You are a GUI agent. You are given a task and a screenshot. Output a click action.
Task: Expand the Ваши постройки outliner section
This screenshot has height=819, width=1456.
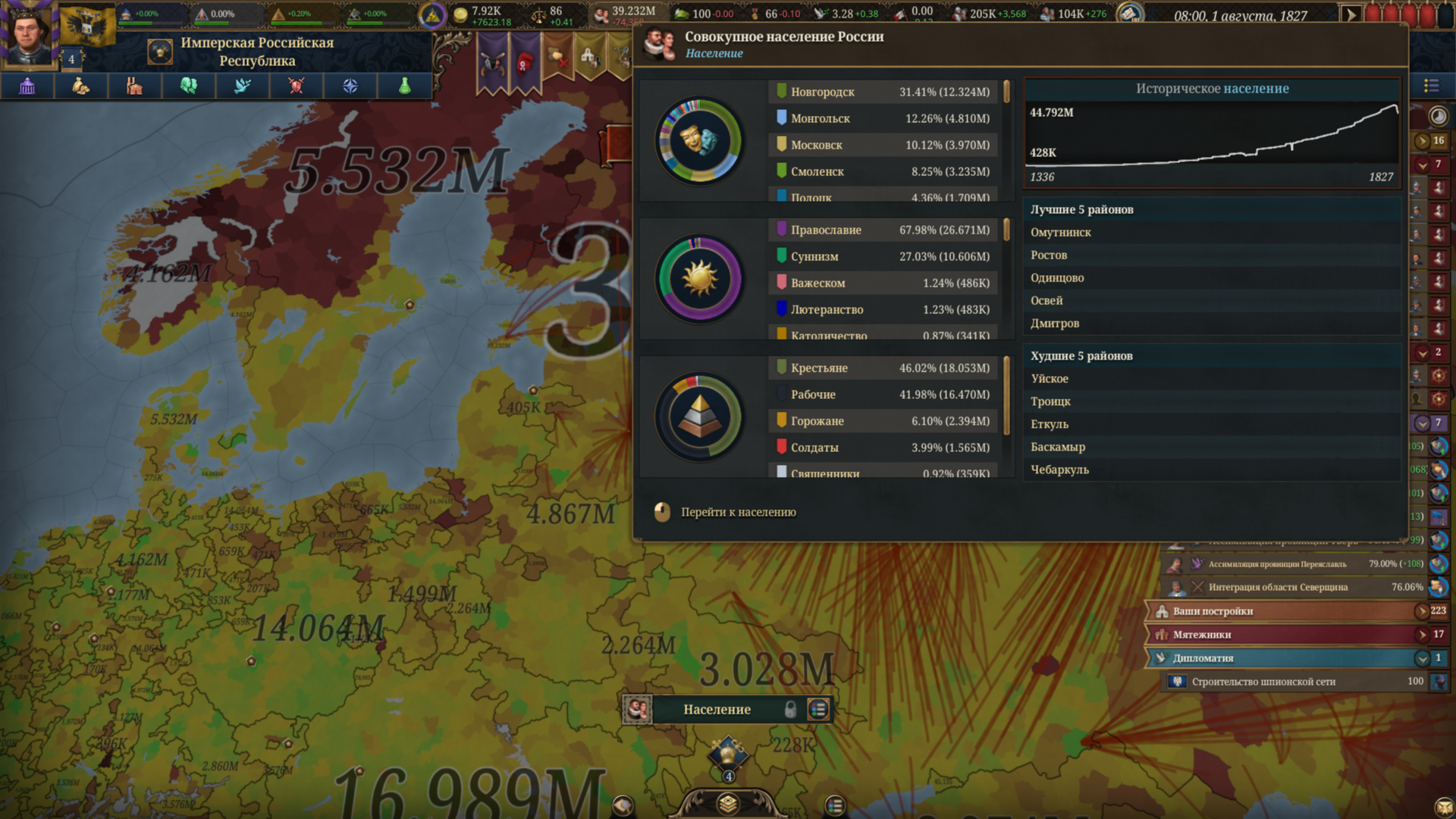pos(1422,611)
